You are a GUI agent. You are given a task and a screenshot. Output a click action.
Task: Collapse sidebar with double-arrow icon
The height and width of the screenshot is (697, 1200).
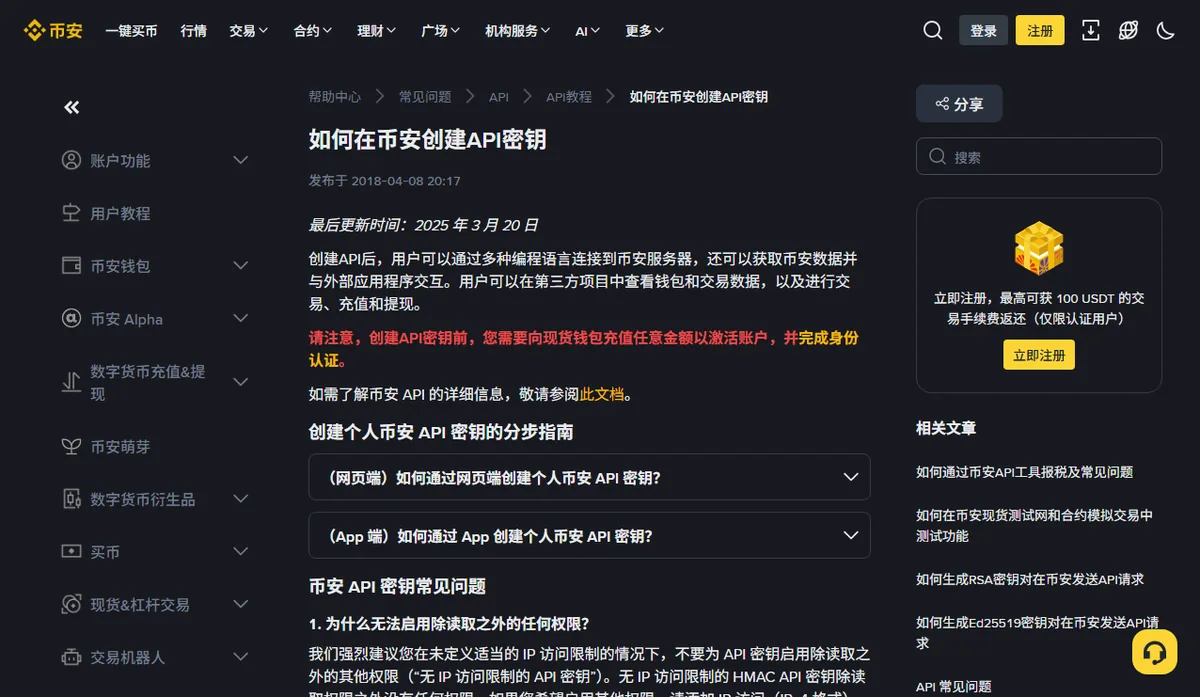coord(71,107)
